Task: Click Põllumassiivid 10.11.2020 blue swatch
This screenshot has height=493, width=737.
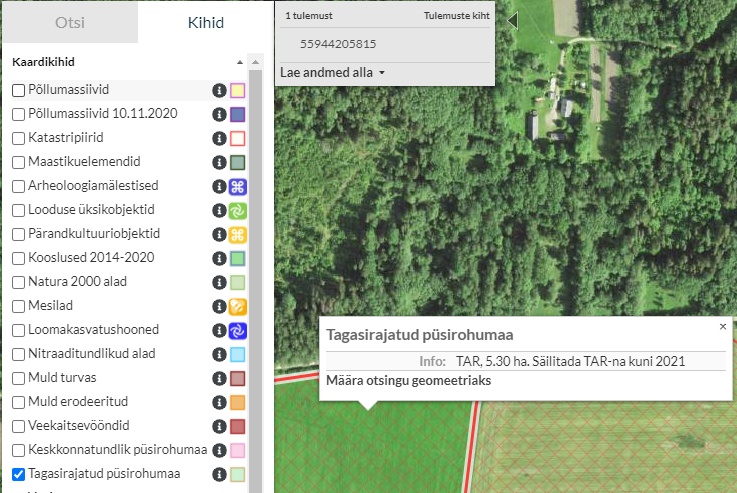Action: click(x=237, y=114)
